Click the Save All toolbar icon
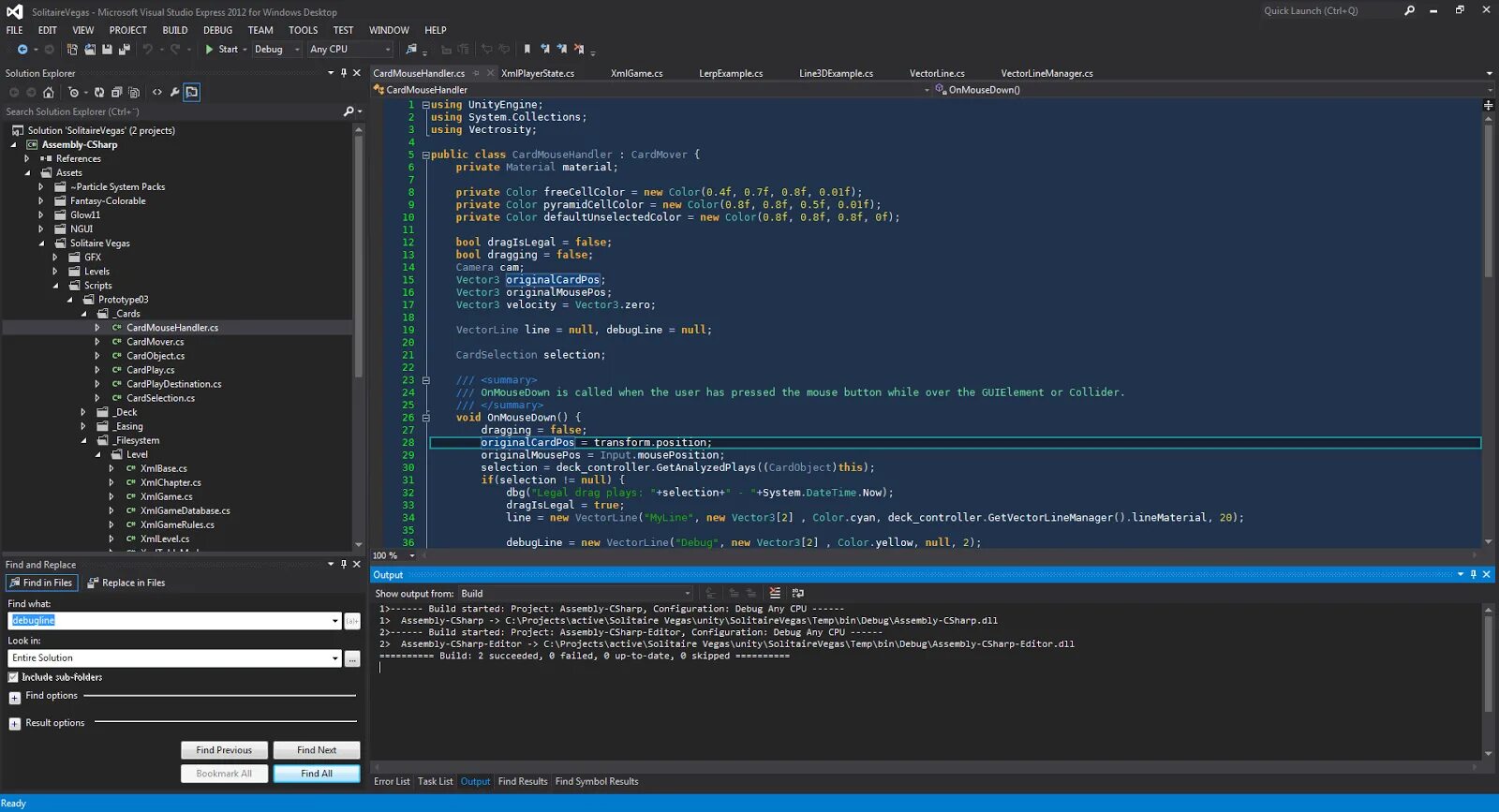1499x812 pixels. tap(124, 50)
